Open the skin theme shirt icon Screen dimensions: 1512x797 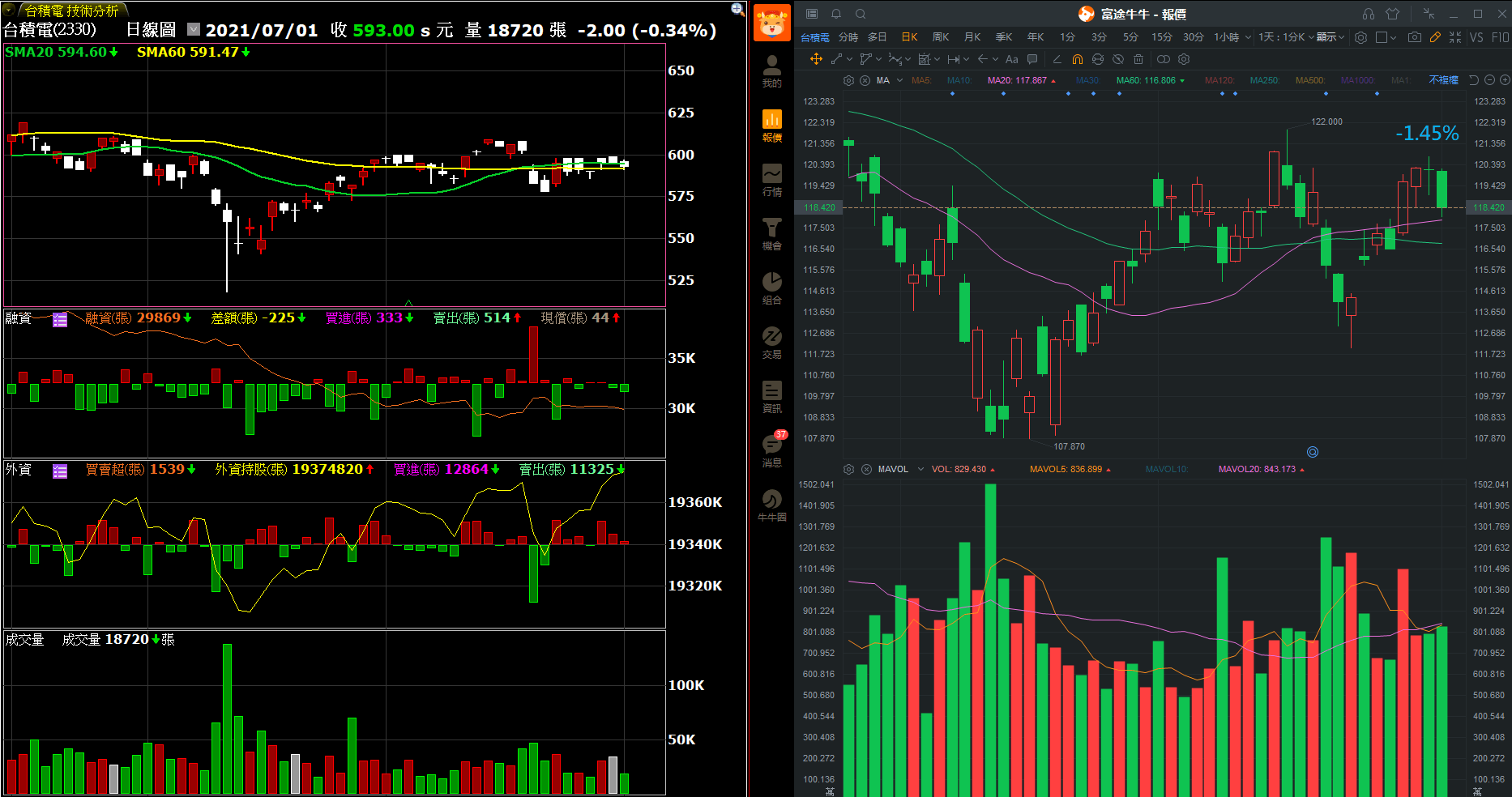pyautogui.click(x=1393, y=14)
